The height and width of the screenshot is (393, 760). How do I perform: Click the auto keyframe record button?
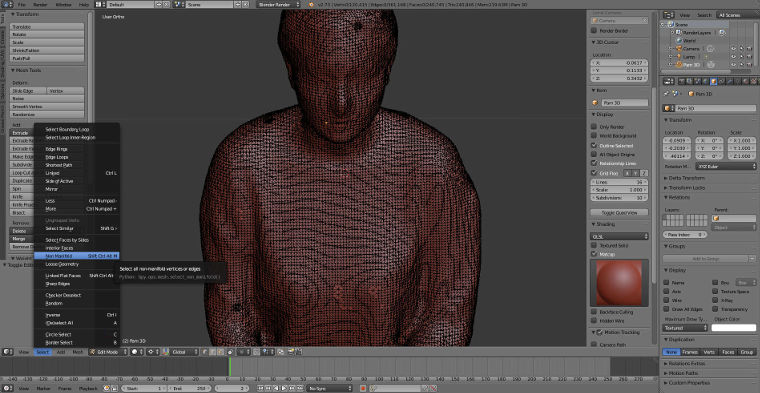[362, 388]
